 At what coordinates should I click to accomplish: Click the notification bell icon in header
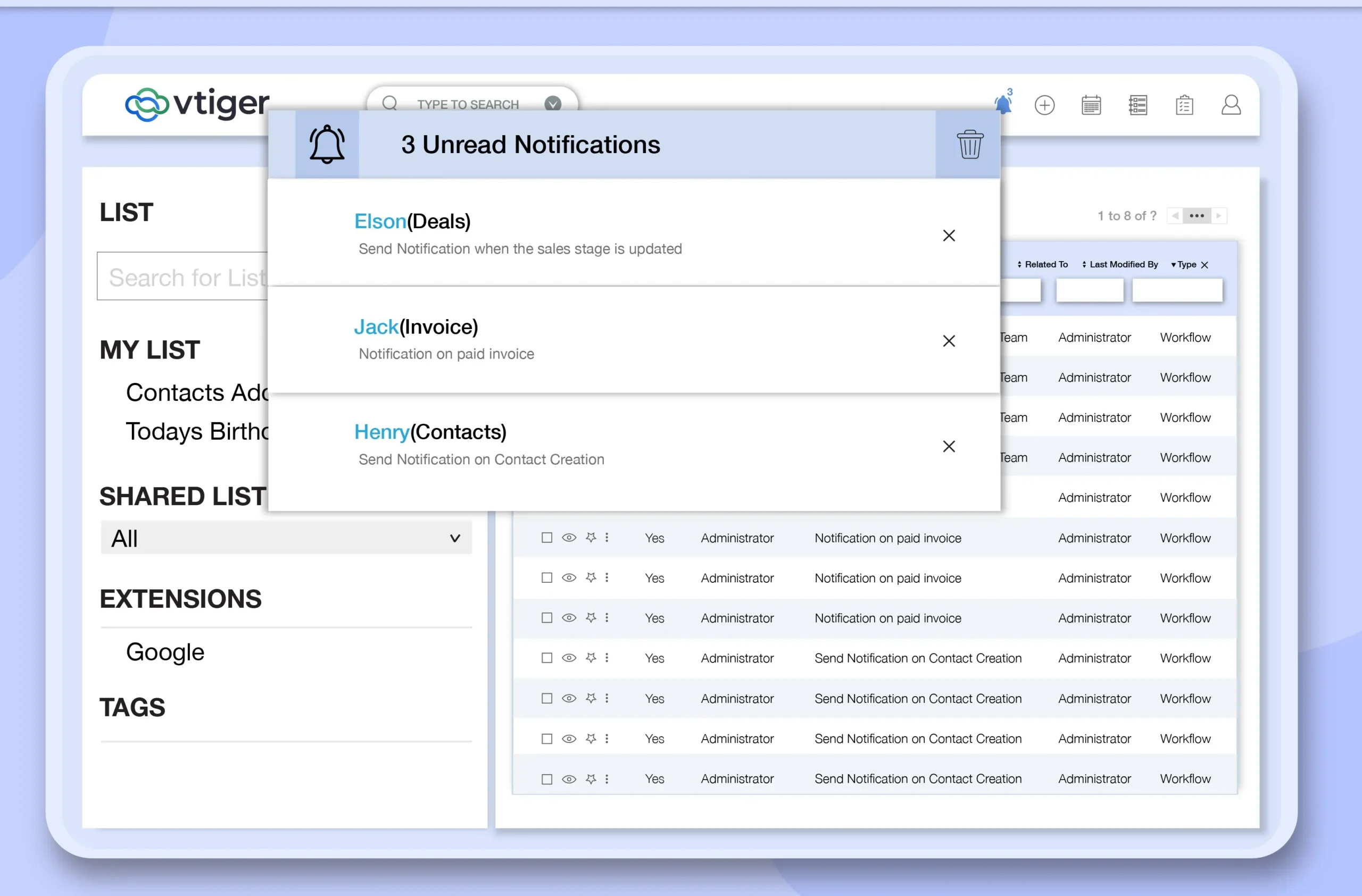pos(1003,105)
